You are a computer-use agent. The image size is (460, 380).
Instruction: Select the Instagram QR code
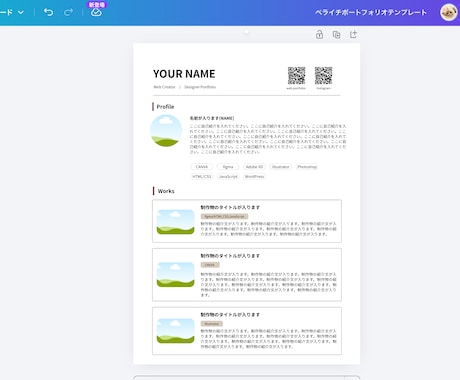point(323,75)
